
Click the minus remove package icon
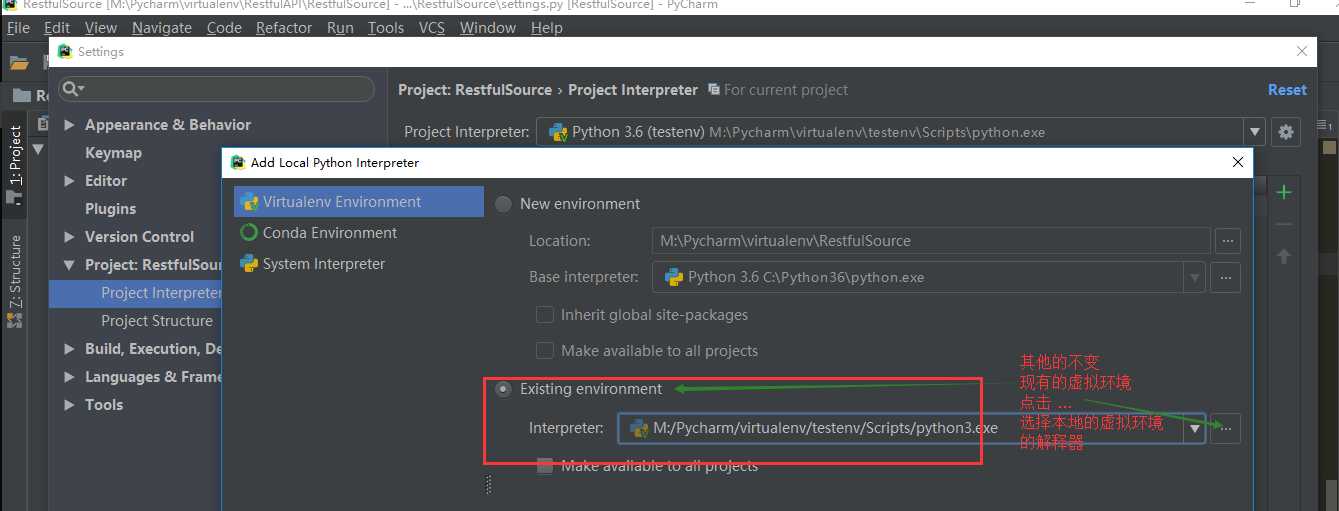coord(1285,224)
